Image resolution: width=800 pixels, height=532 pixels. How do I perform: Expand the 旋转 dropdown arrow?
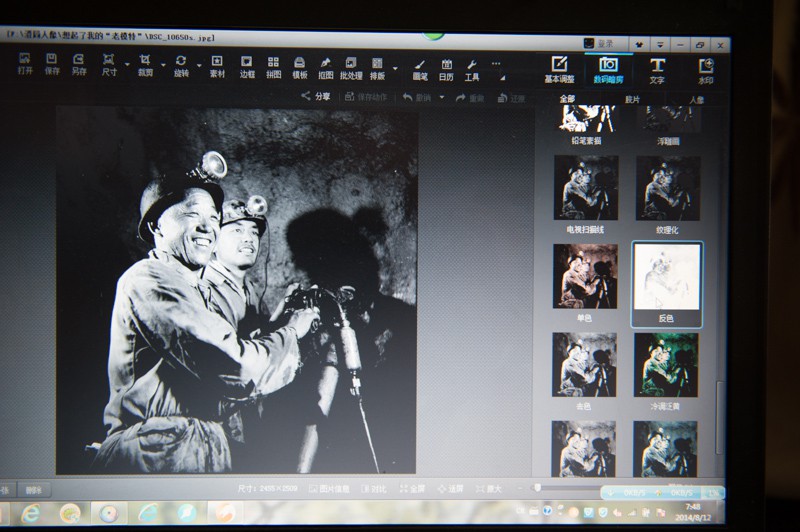199,66
